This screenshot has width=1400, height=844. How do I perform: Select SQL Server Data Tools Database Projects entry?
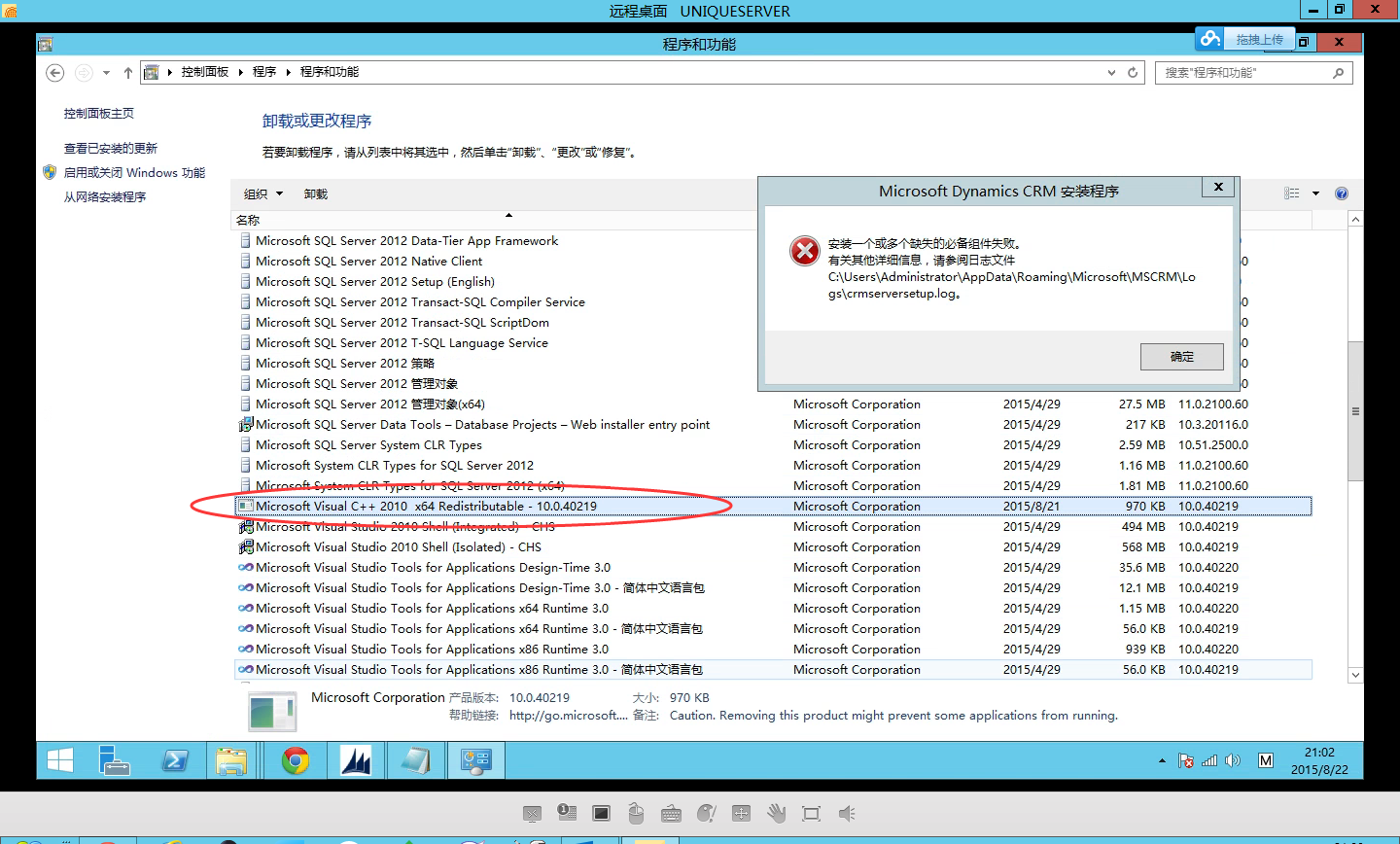click(x=483, y=425)
